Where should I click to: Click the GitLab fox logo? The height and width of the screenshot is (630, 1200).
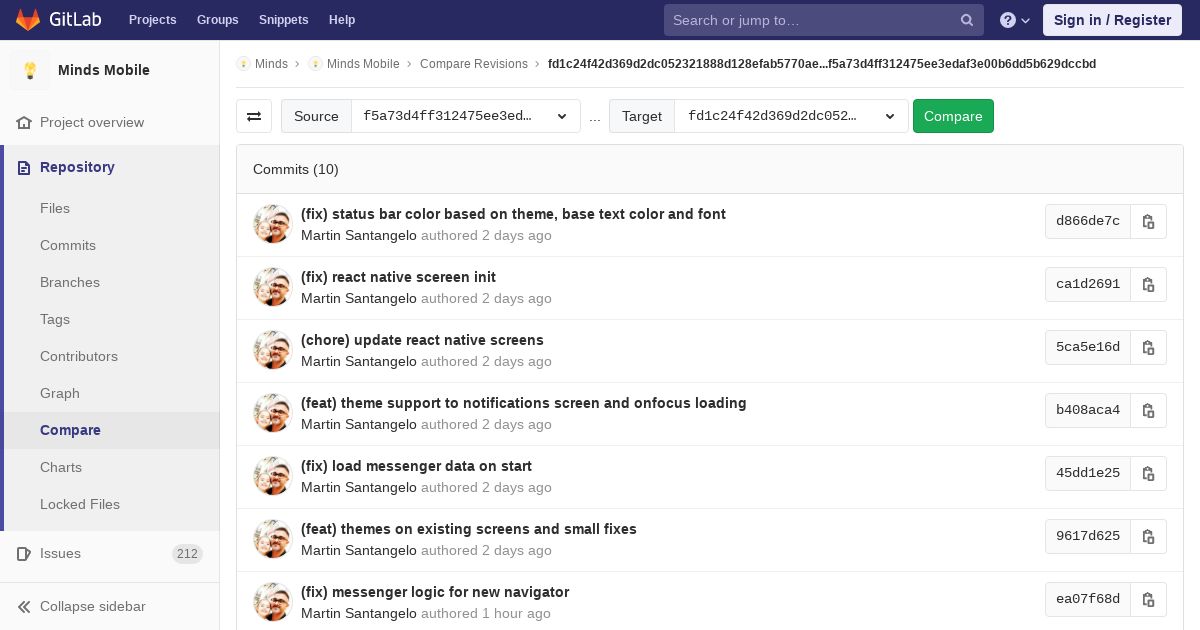pos(28,20)
